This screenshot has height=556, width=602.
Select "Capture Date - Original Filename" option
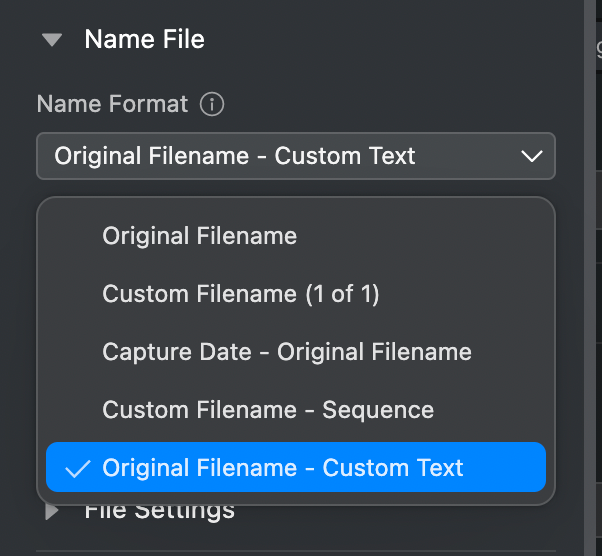(286, 352)
